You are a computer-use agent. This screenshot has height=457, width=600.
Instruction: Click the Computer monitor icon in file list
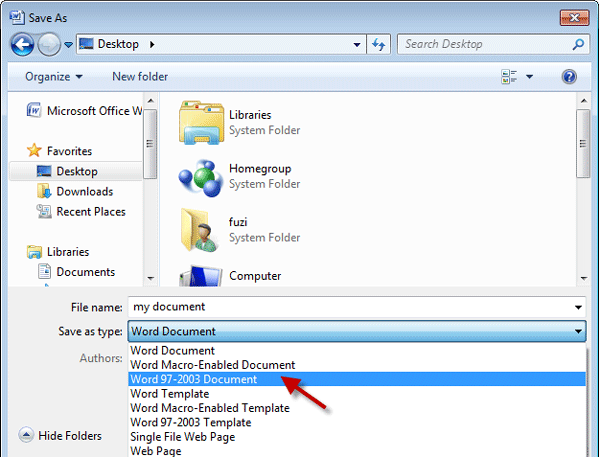pos(201,276)
